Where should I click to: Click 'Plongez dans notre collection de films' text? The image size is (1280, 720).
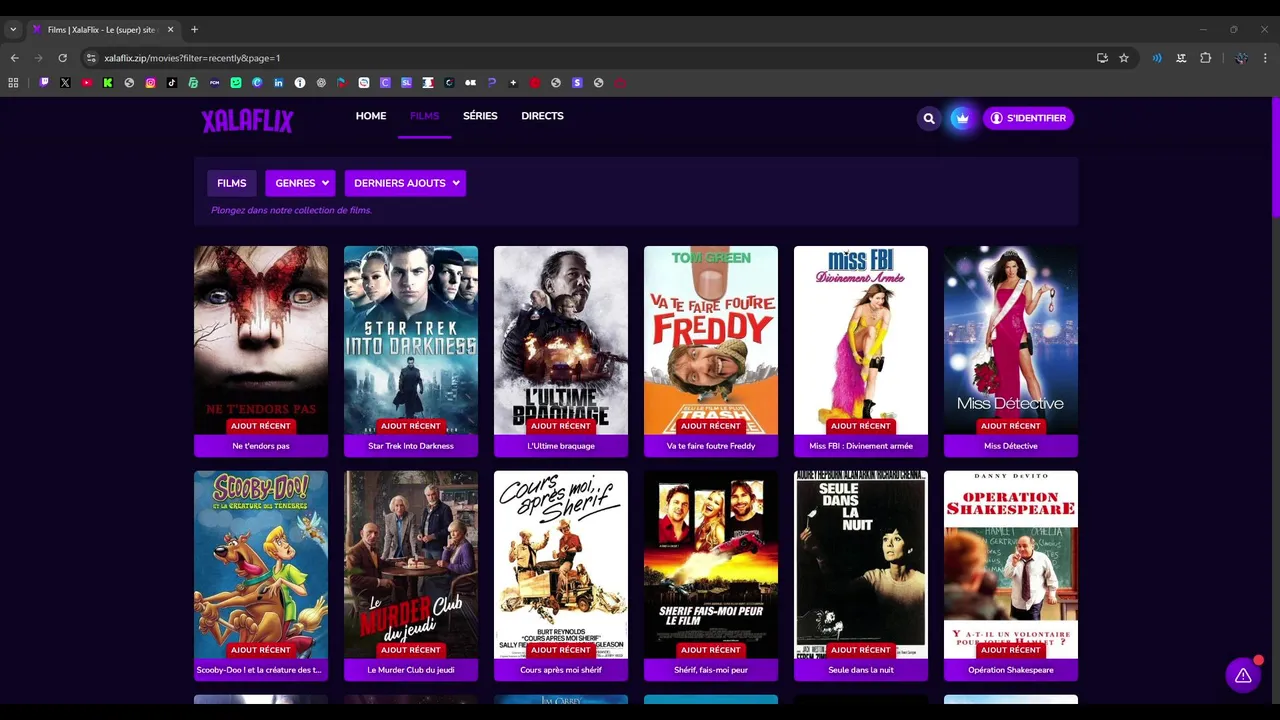point(291,210)
